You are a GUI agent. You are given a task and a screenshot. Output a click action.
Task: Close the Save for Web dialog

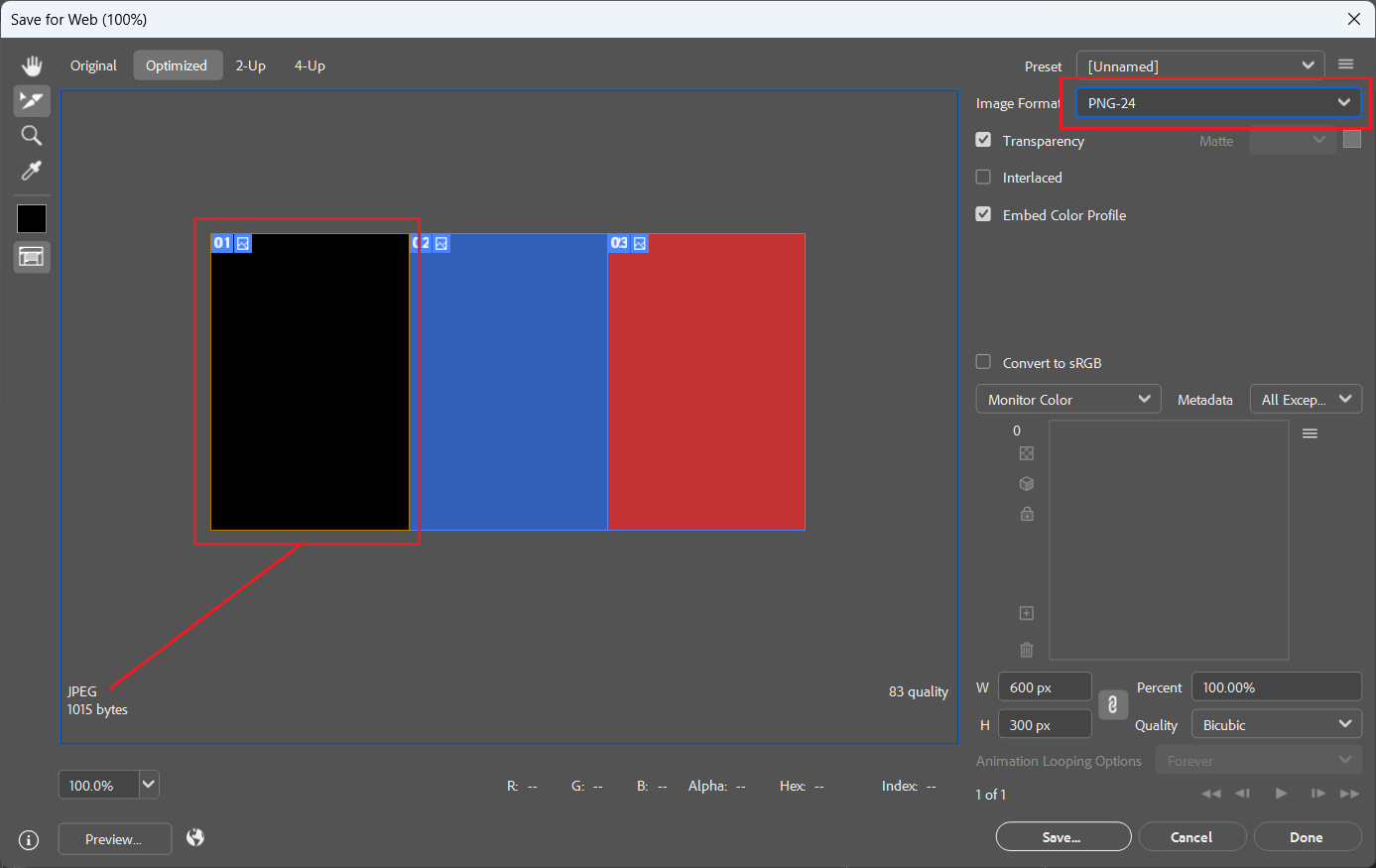[1354, 19]
